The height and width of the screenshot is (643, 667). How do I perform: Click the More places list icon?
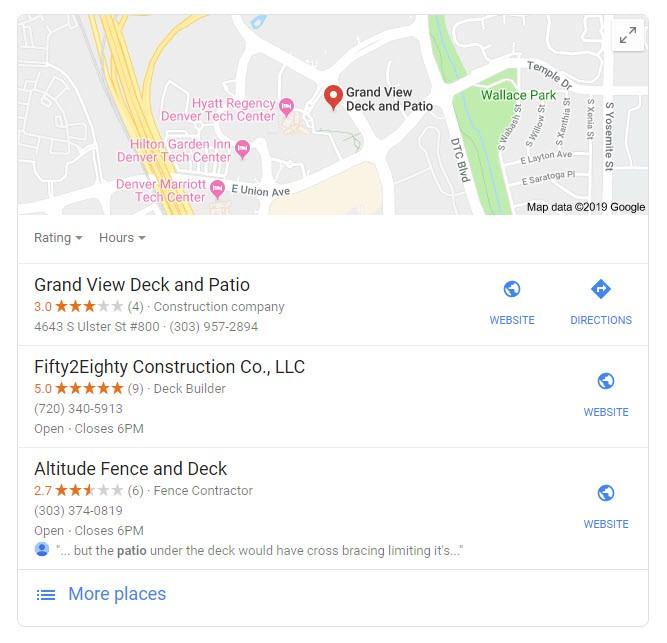click(x=46, y=595)
